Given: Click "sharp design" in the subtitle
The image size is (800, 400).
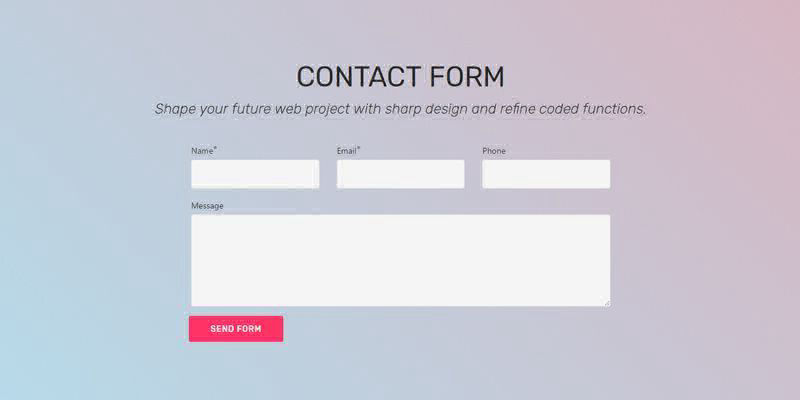Looking at the screenshot, I should tap(427, 109).
